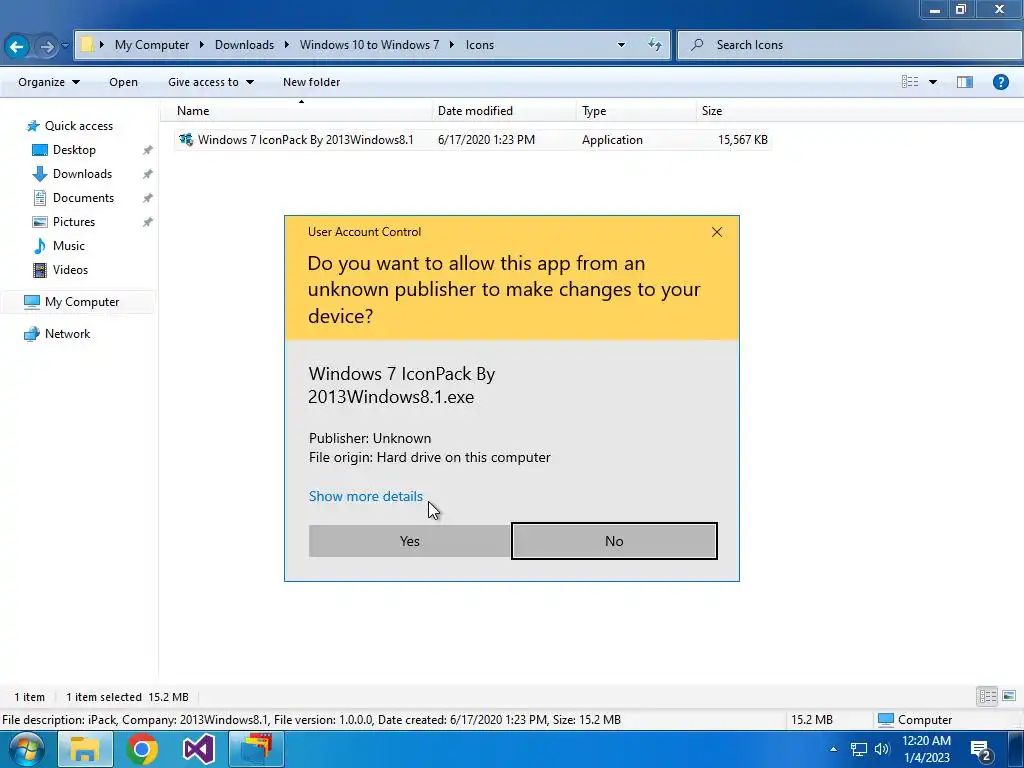Image resolution: width=1024 pixels, height=768 pixels.
Task: Expand the arrow after Downloads breadcrumb
Action: [x=286, y=44]
